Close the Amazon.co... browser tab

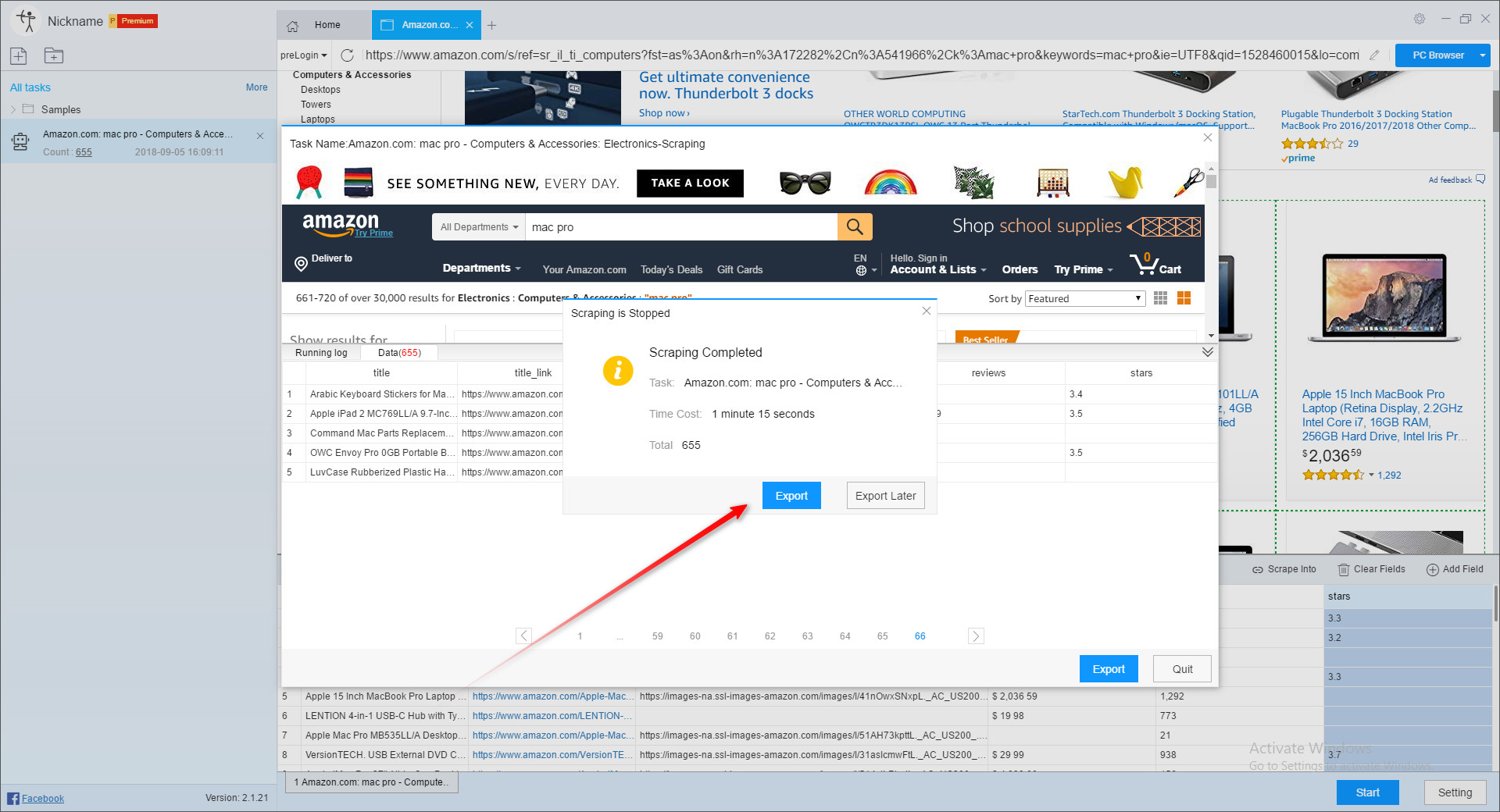[470, 25]
